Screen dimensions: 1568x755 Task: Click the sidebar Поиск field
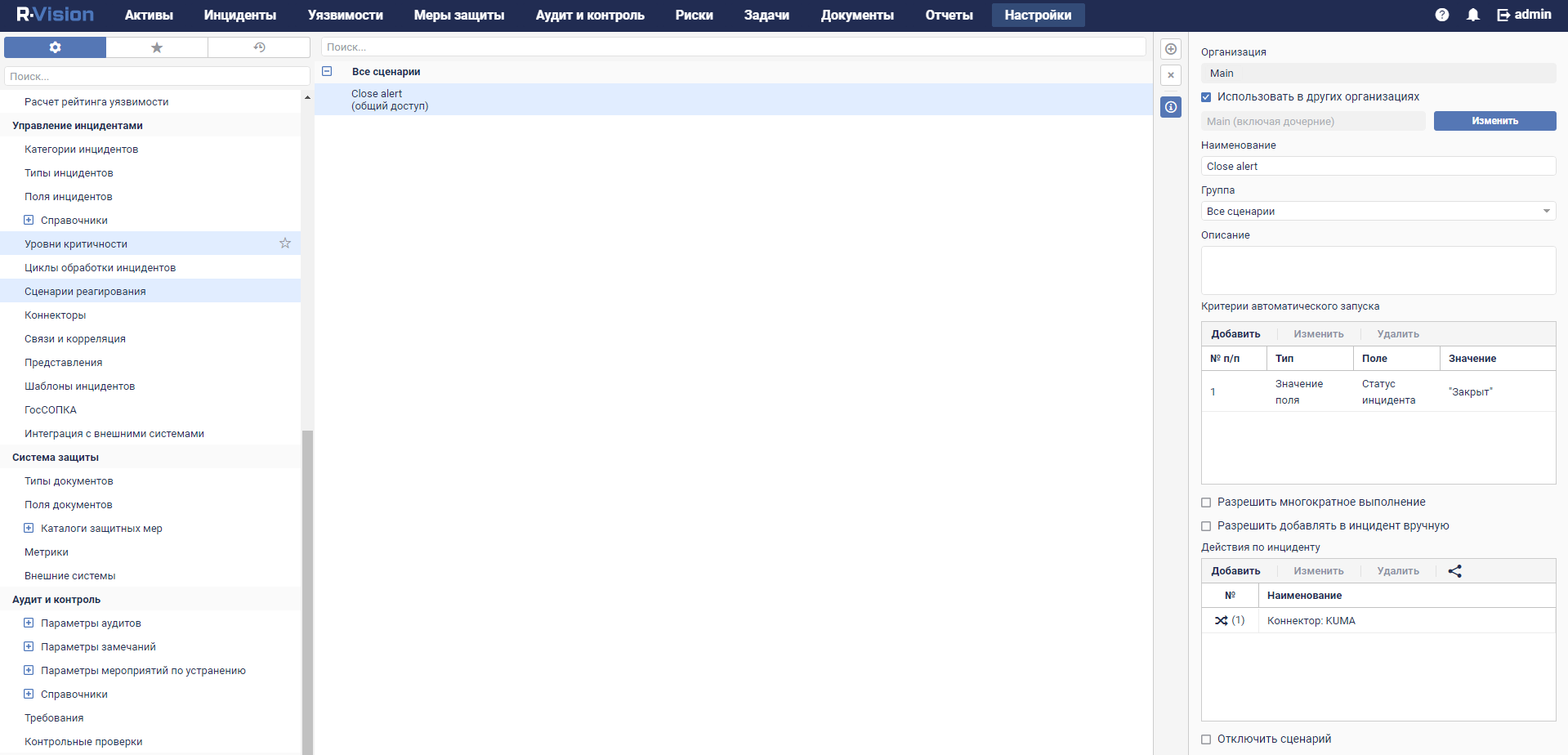click(x=157, y=76)
